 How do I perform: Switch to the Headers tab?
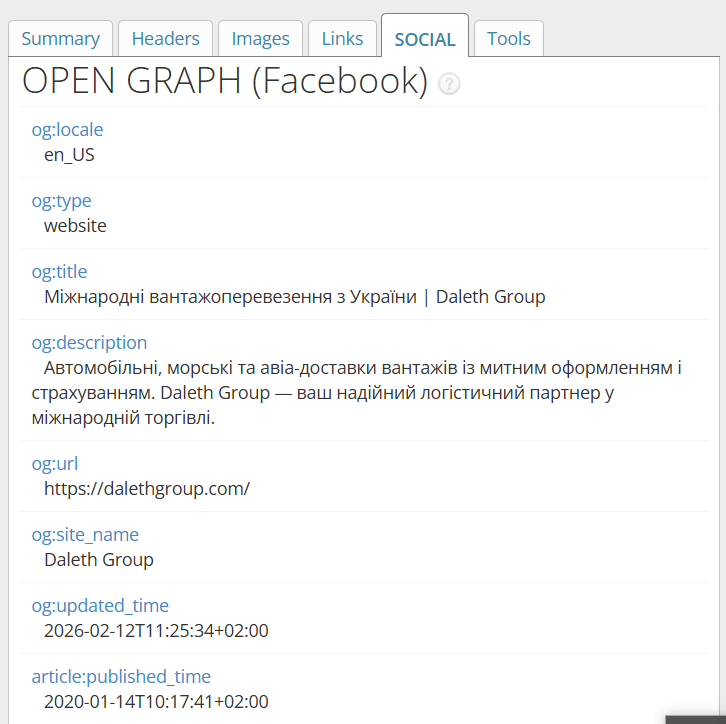click(165, 38)
